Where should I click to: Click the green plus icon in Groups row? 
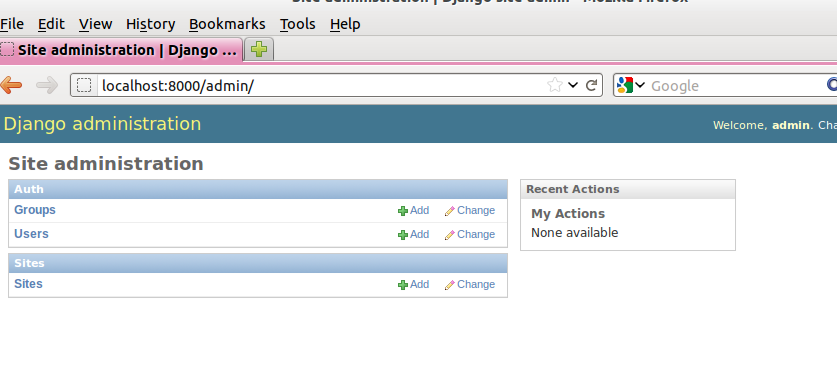coord(403,211)
